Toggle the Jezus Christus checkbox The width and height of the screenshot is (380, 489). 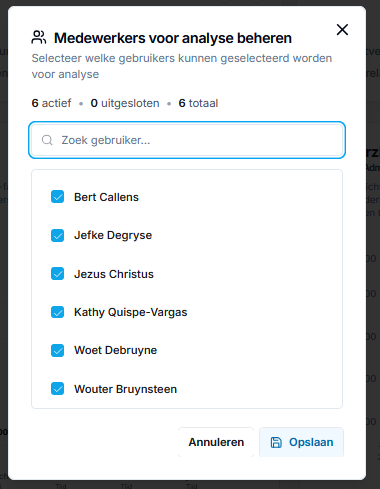57,274
